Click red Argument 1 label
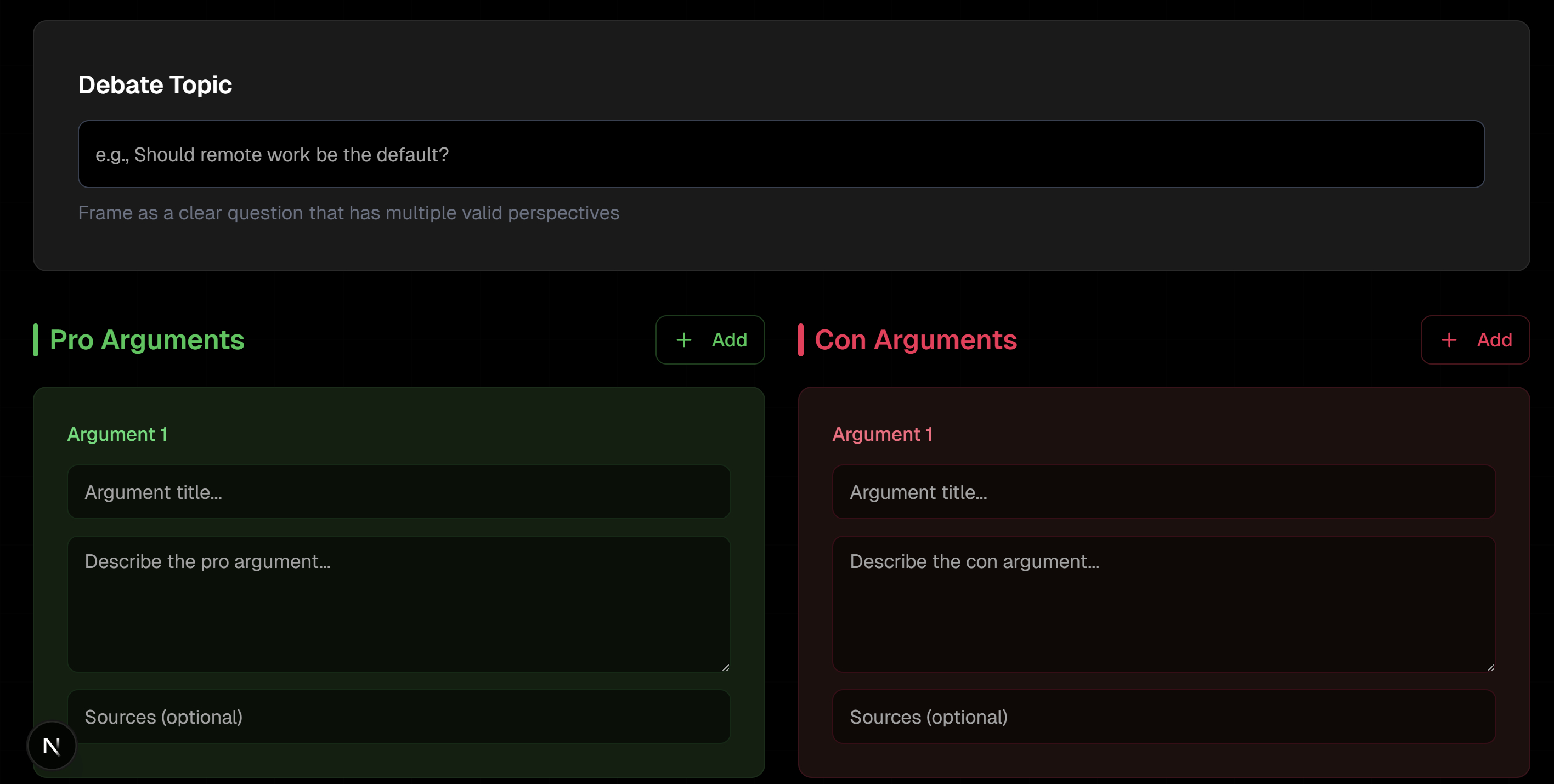Image resolution: width=1554 pixels, height=784 pixels. tap(882, 434)
